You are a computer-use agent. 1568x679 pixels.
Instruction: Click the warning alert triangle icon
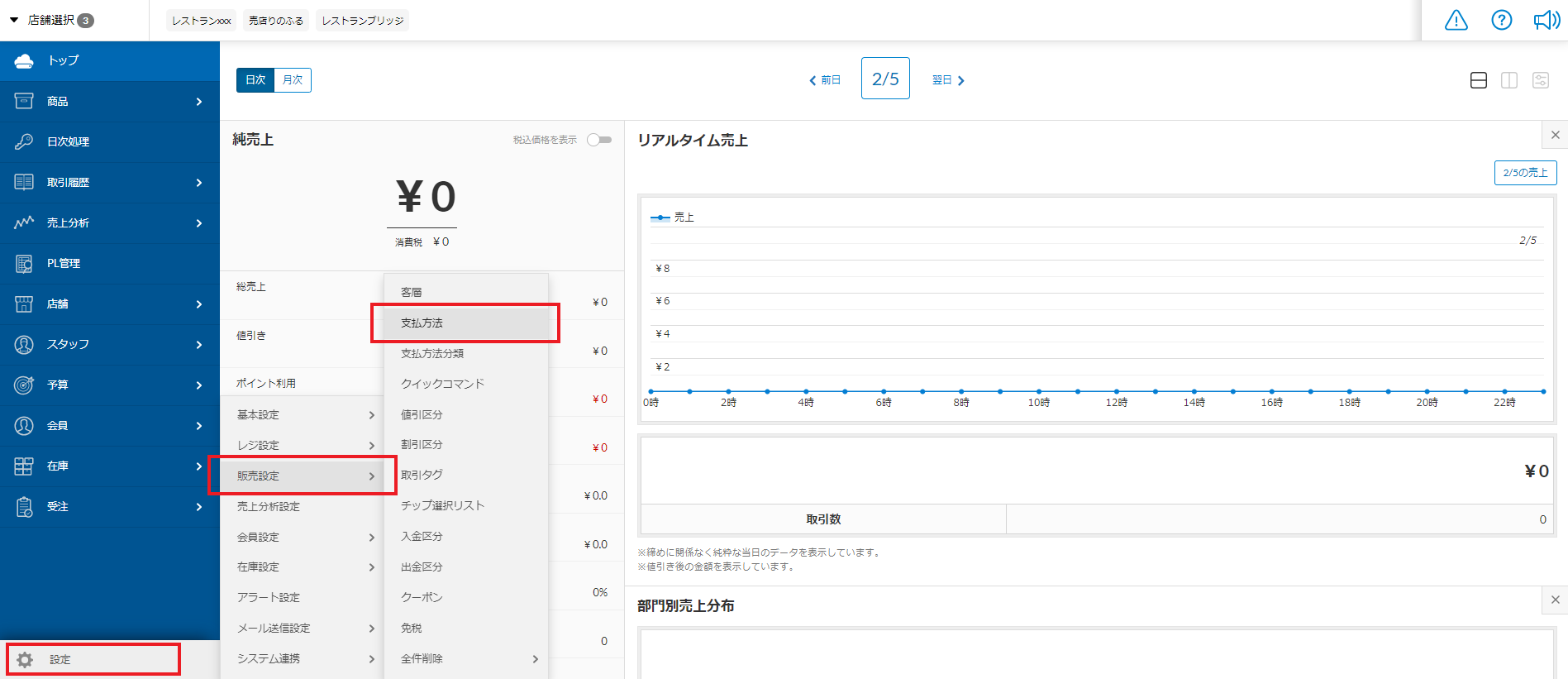pyautogui.click(x=1456, y=20)
